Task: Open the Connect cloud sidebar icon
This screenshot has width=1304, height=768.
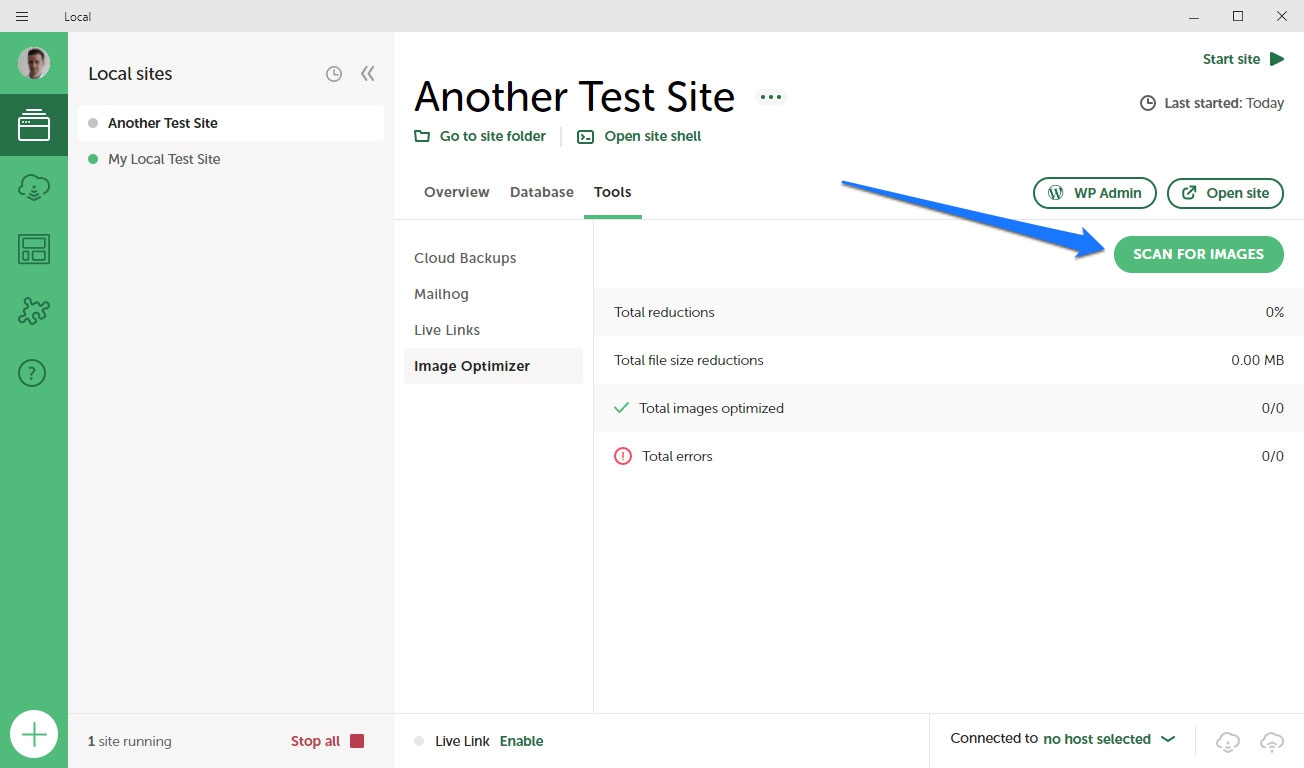Action: tap(34, 187)
